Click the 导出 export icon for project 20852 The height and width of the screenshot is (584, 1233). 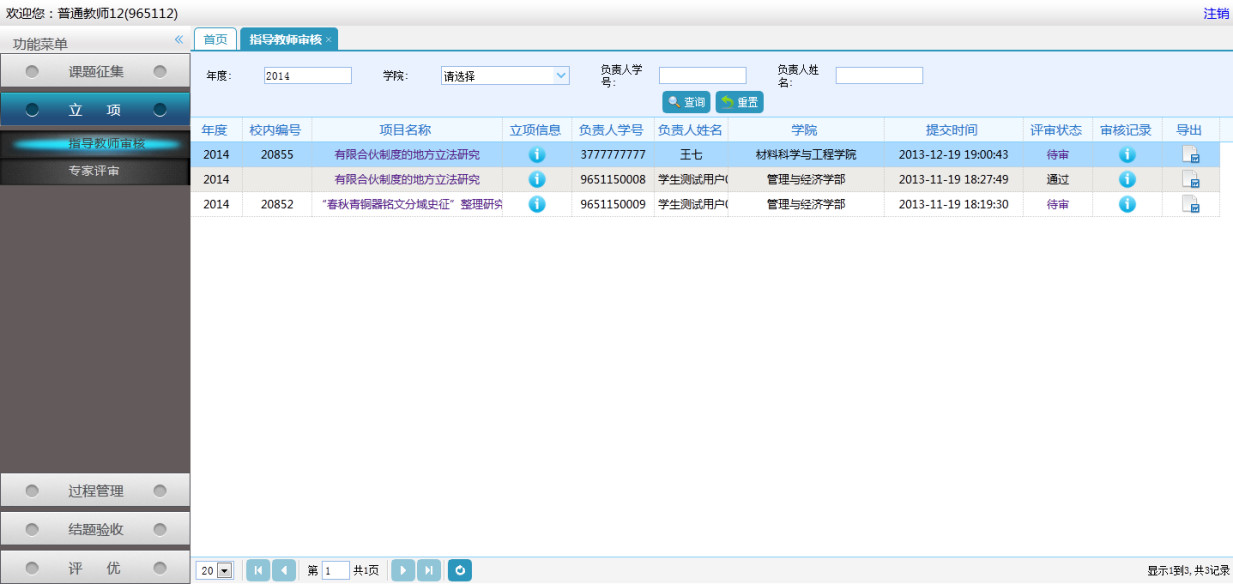click(1190, 204)
